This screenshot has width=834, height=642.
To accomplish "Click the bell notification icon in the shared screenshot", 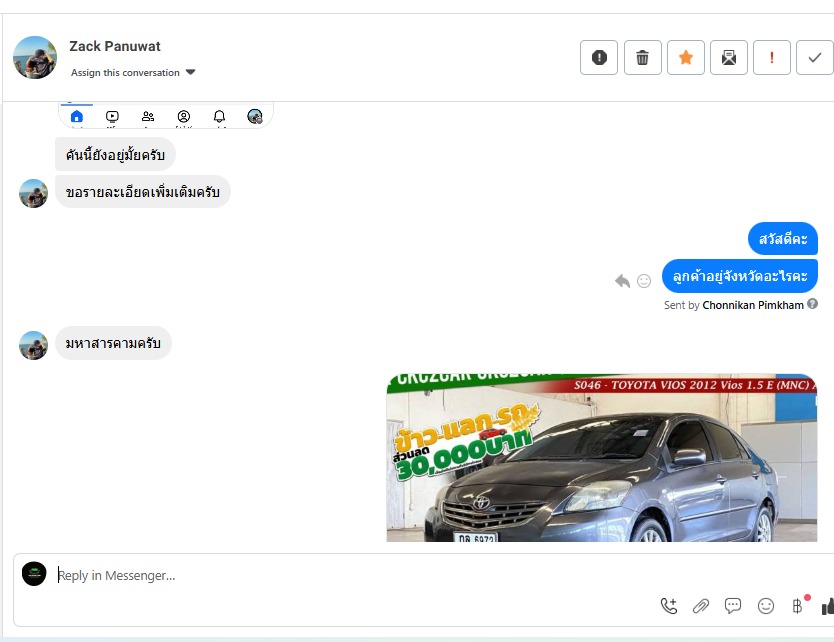I will coord(219,116).
